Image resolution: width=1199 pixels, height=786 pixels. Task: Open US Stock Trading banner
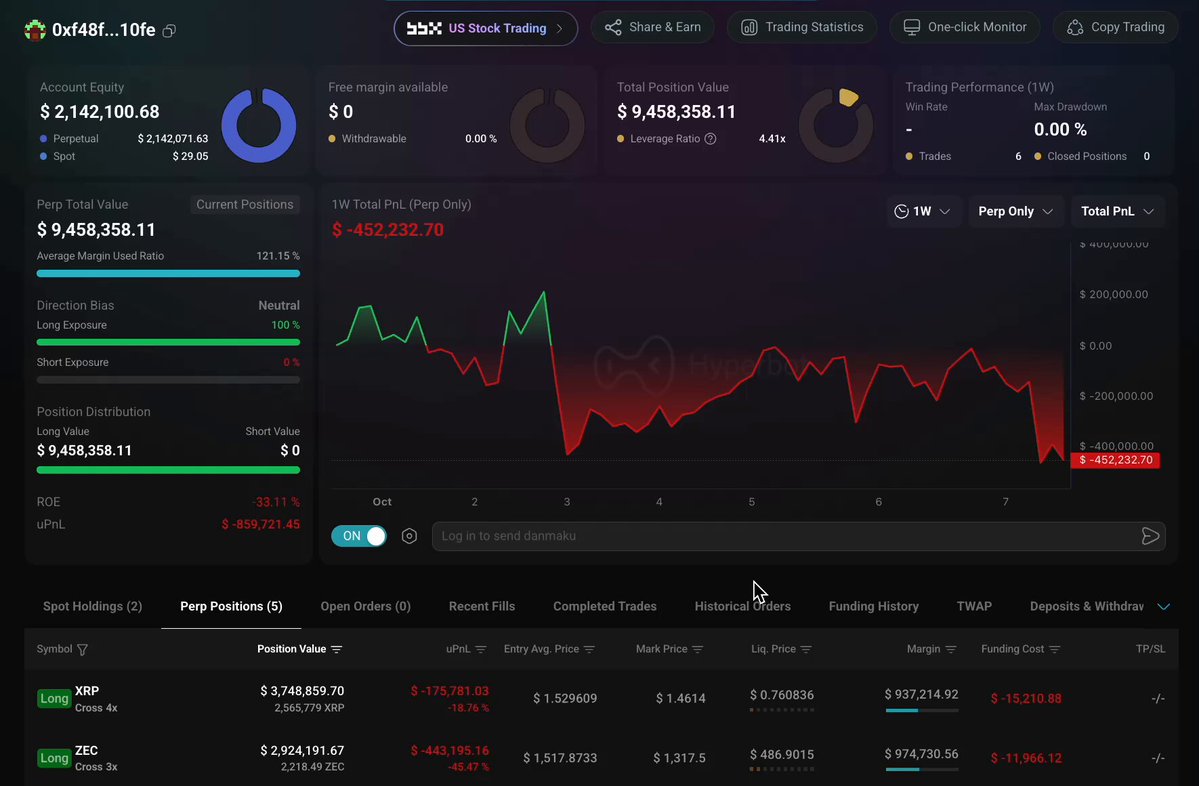pos(486,28)
